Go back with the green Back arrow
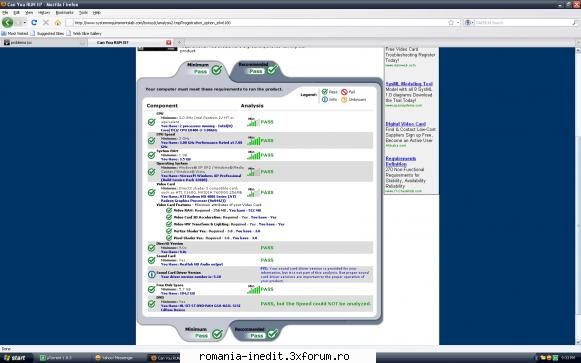Screen dimensions: 581x363 tap(7, 23)
